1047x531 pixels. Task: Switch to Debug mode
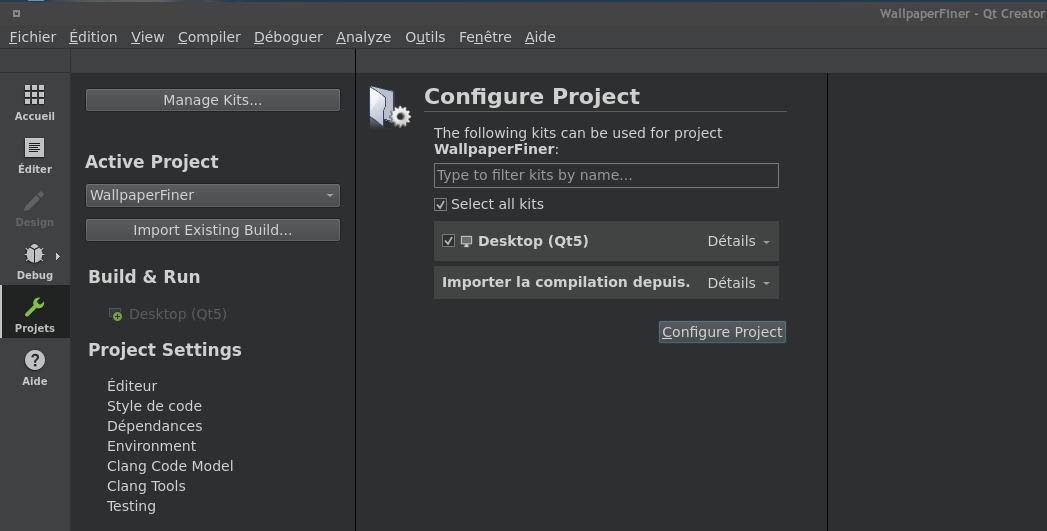click(35, 261)
